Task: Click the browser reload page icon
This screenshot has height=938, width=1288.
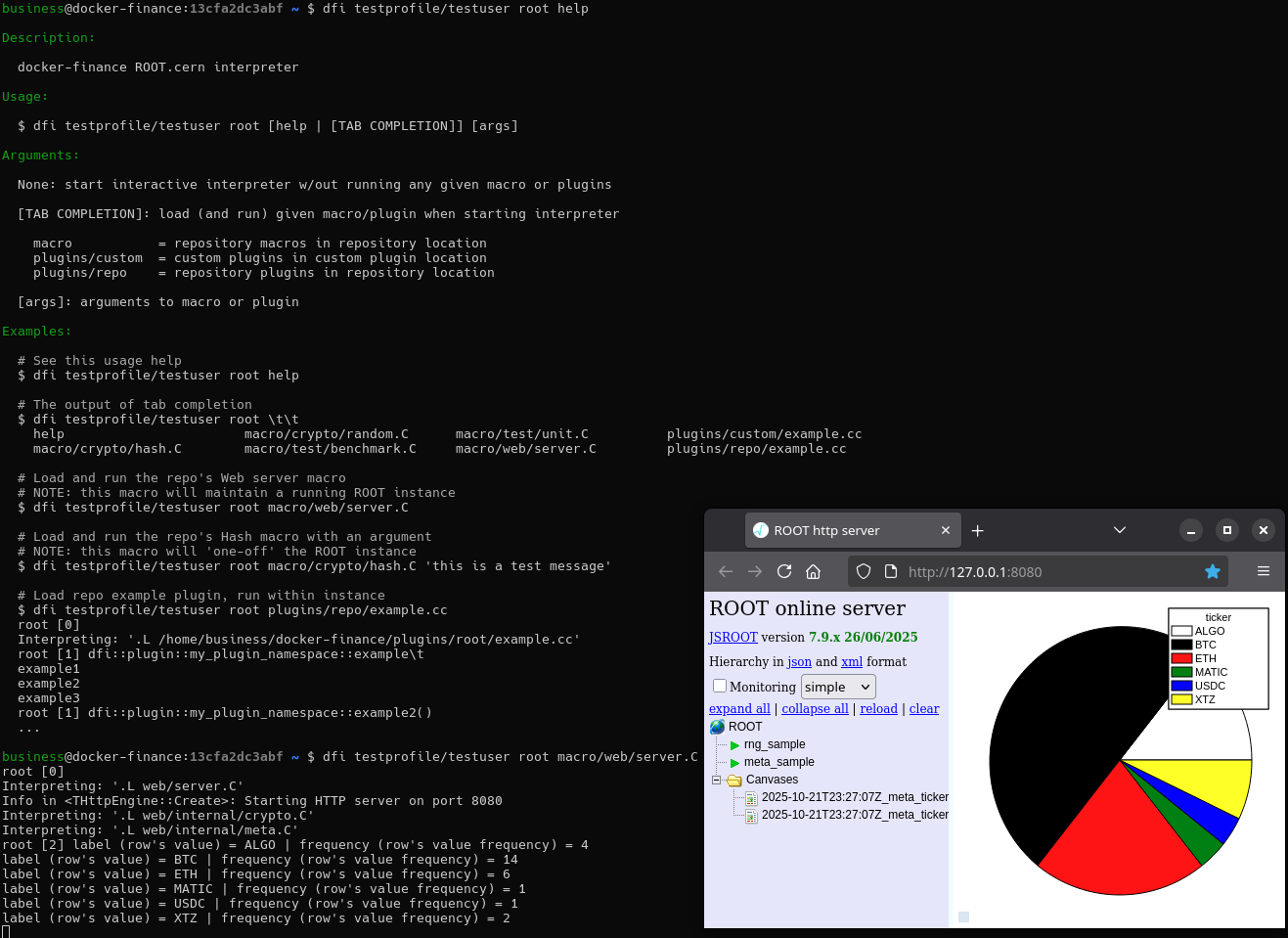Action: (x=784, y=571)
